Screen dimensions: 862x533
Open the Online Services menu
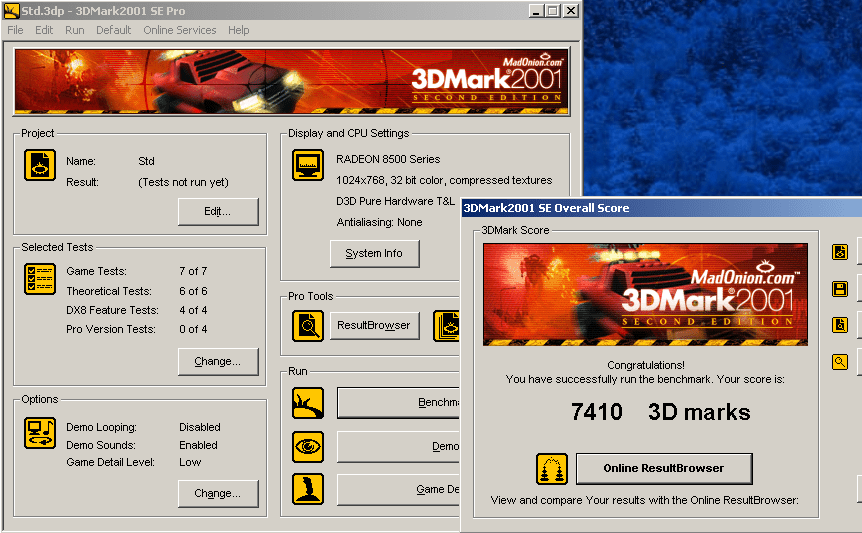pyautogui.click(x=180, y=30)
